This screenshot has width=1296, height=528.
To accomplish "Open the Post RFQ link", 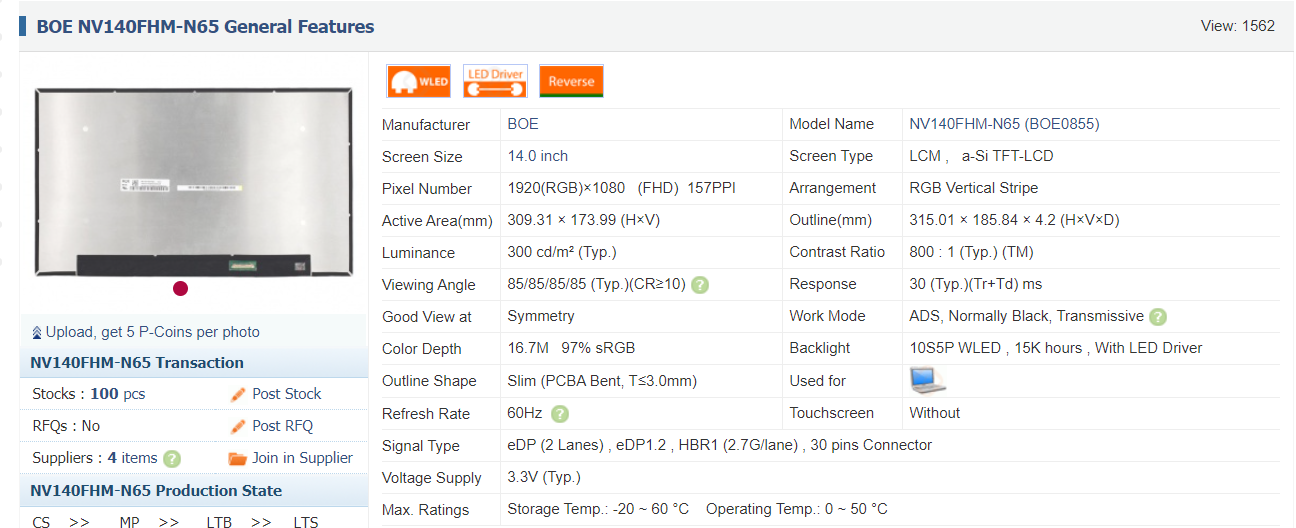I will pyautogui.click(x=283, y=426).
